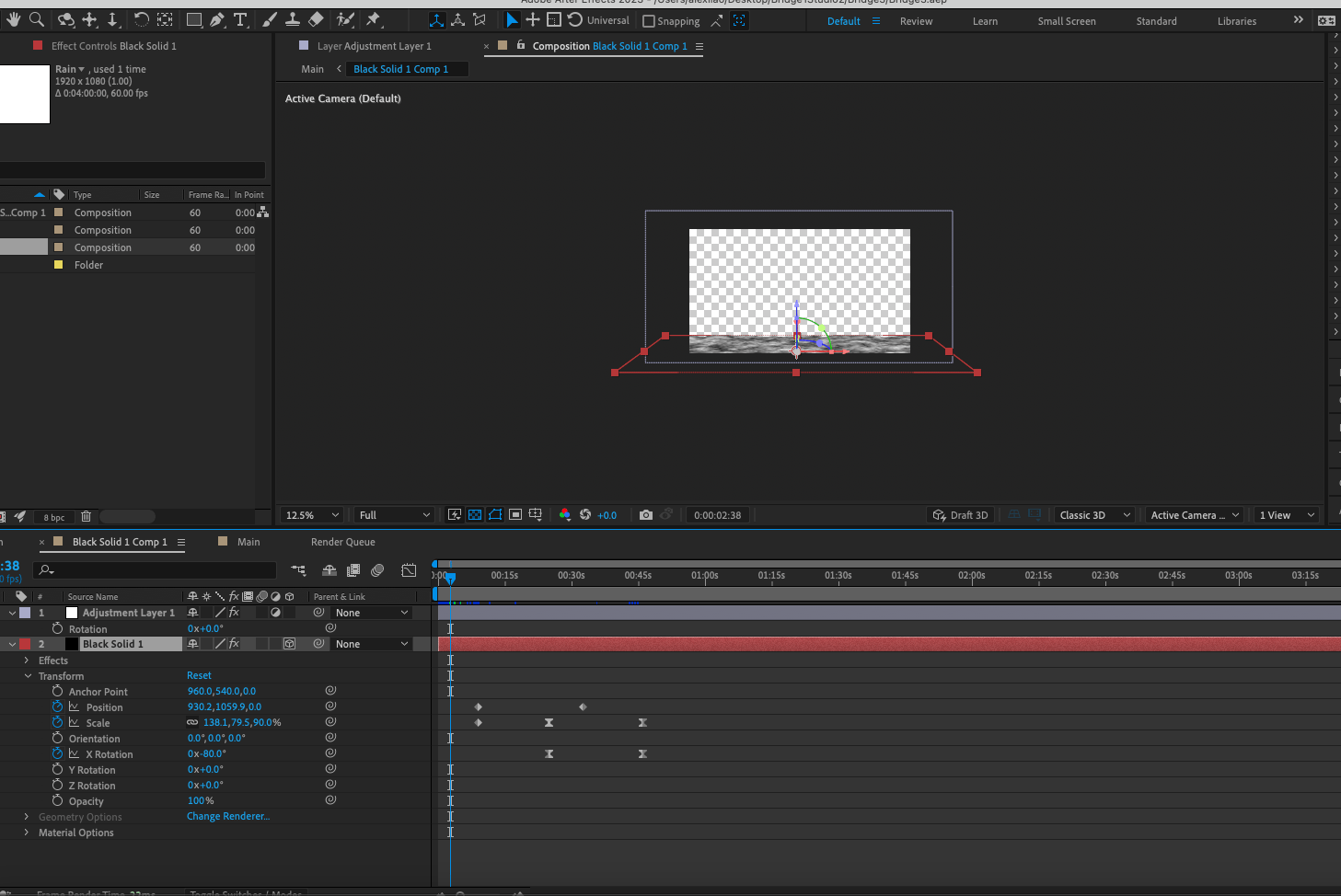Toggle X Rotation stopwatch
This screenshot has height=896, width=1341.
(57, 754)
